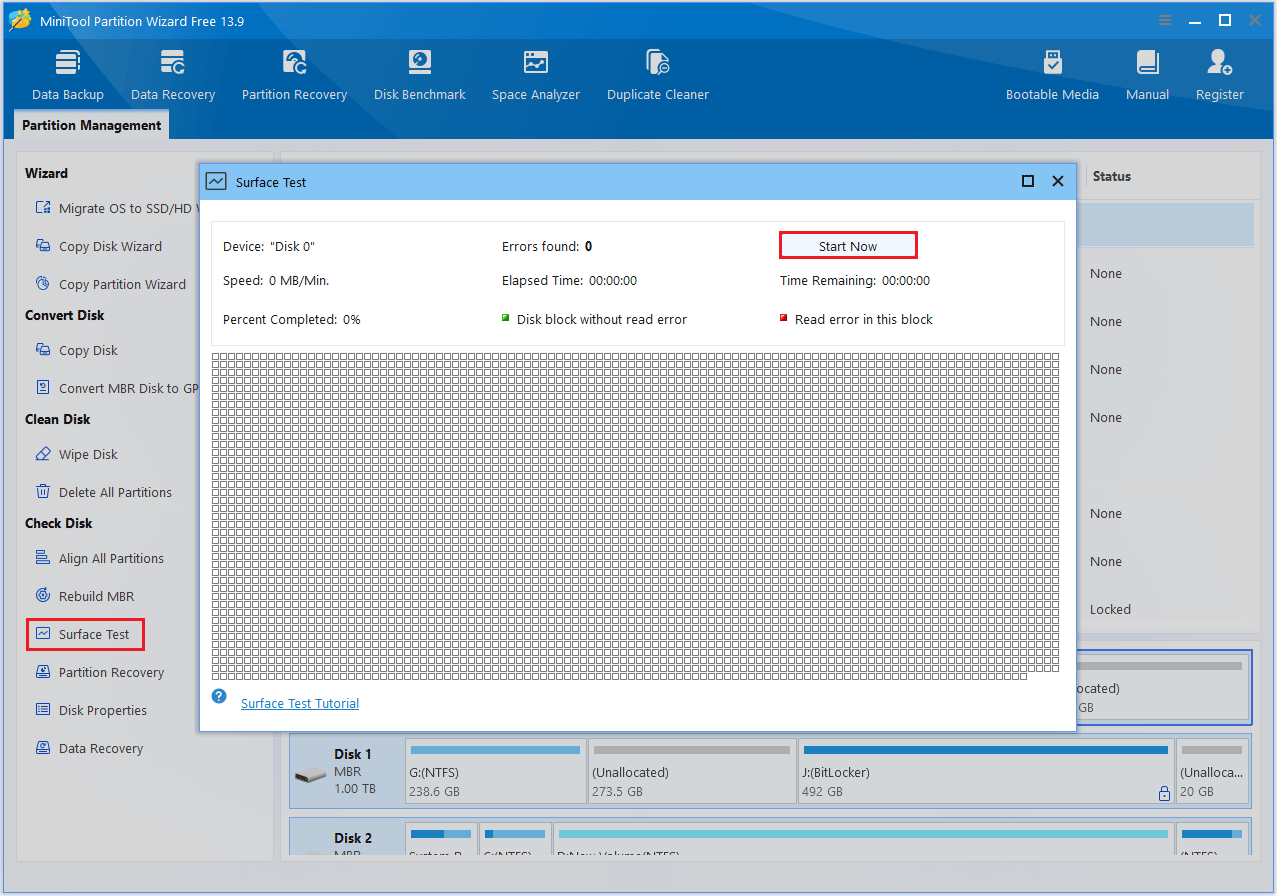
Task: Open Partition Recovery in sidebar
Action: click(x=99, y=672)
